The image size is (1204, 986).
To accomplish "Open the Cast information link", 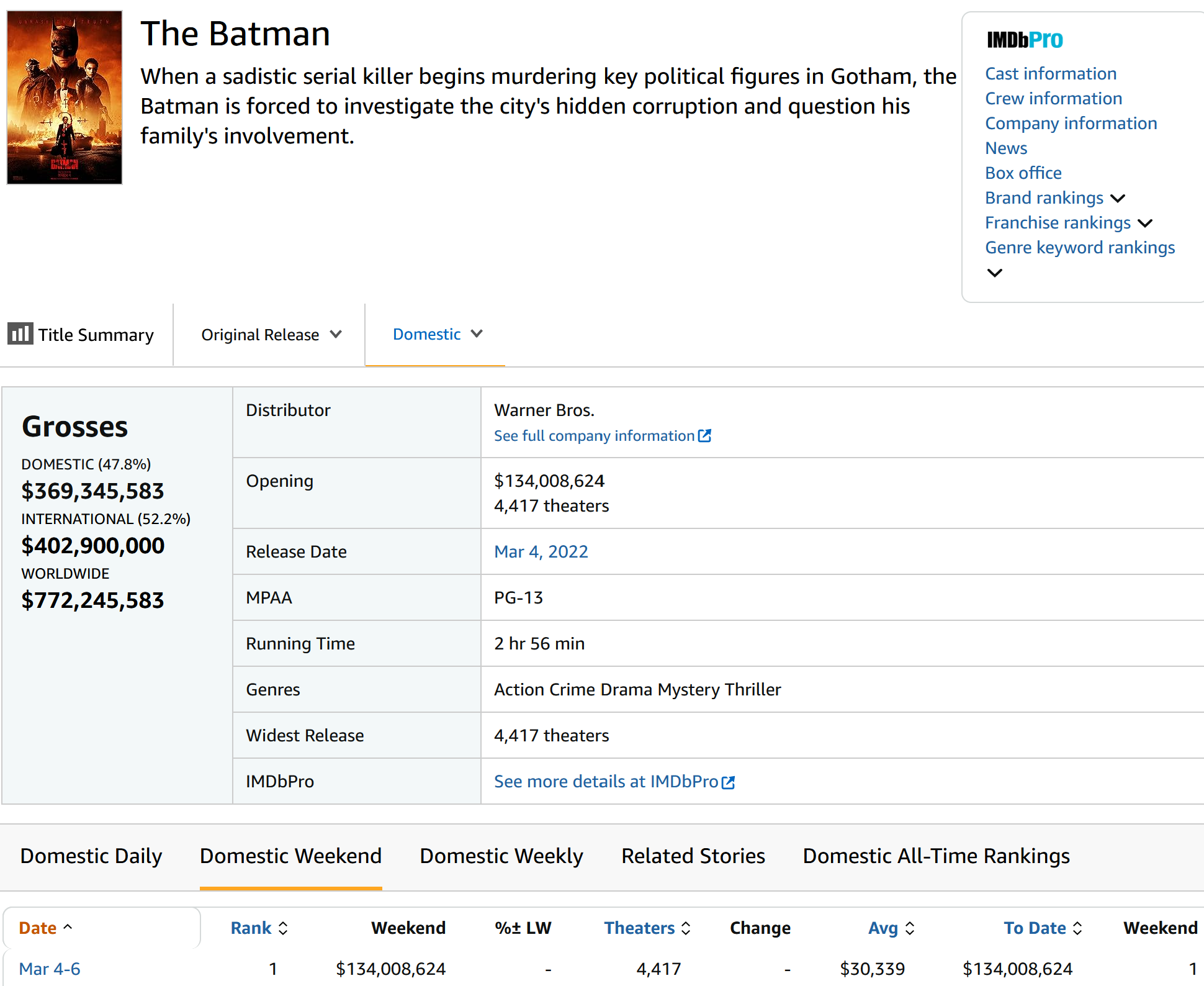I will coord(1051,74).
